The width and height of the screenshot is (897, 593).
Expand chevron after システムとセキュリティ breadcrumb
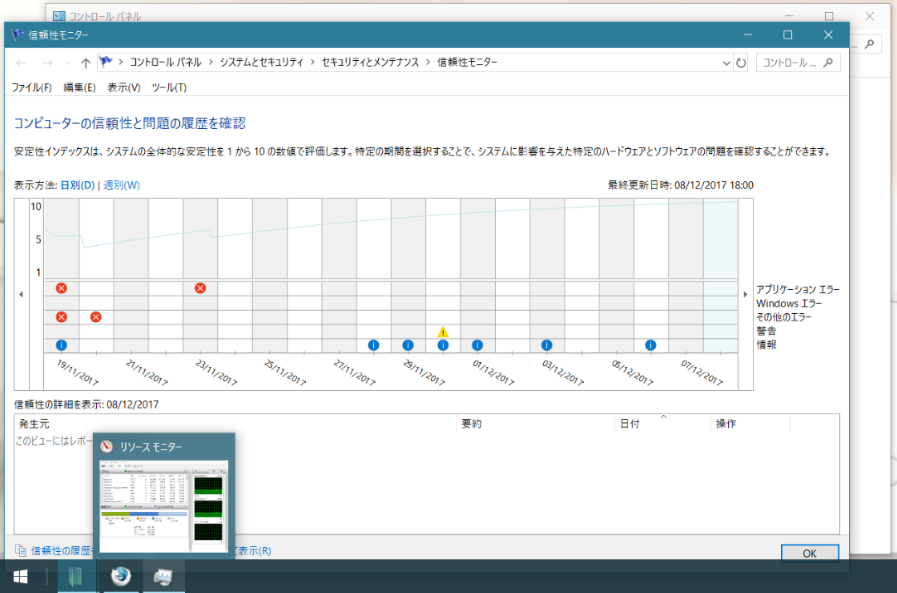pyautogui.click(x=312, y=62)
